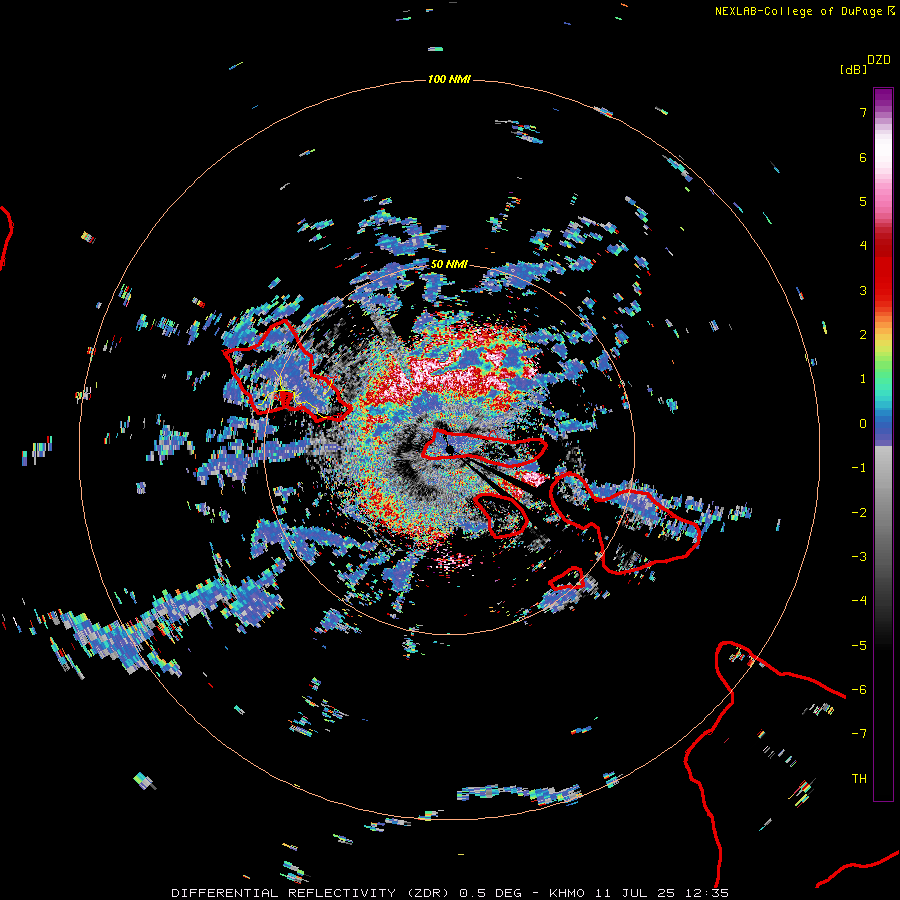Click the -7 value on color scale
900x900 pixels.
click(x=859, y=734)
